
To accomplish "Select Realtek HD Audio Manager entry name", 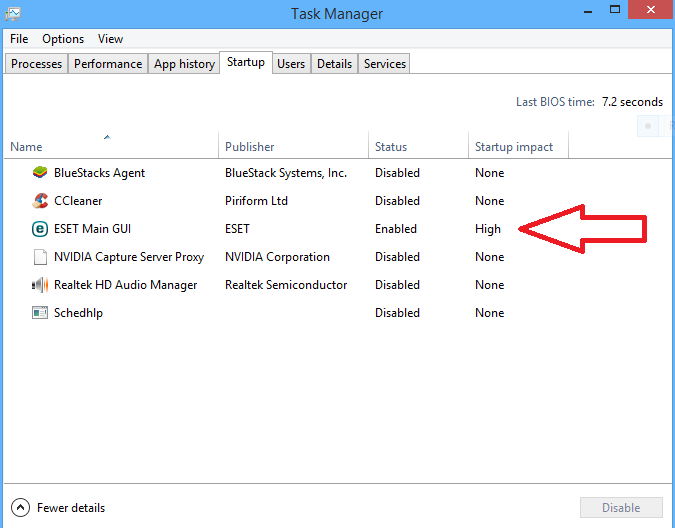I will pos(125,285).
